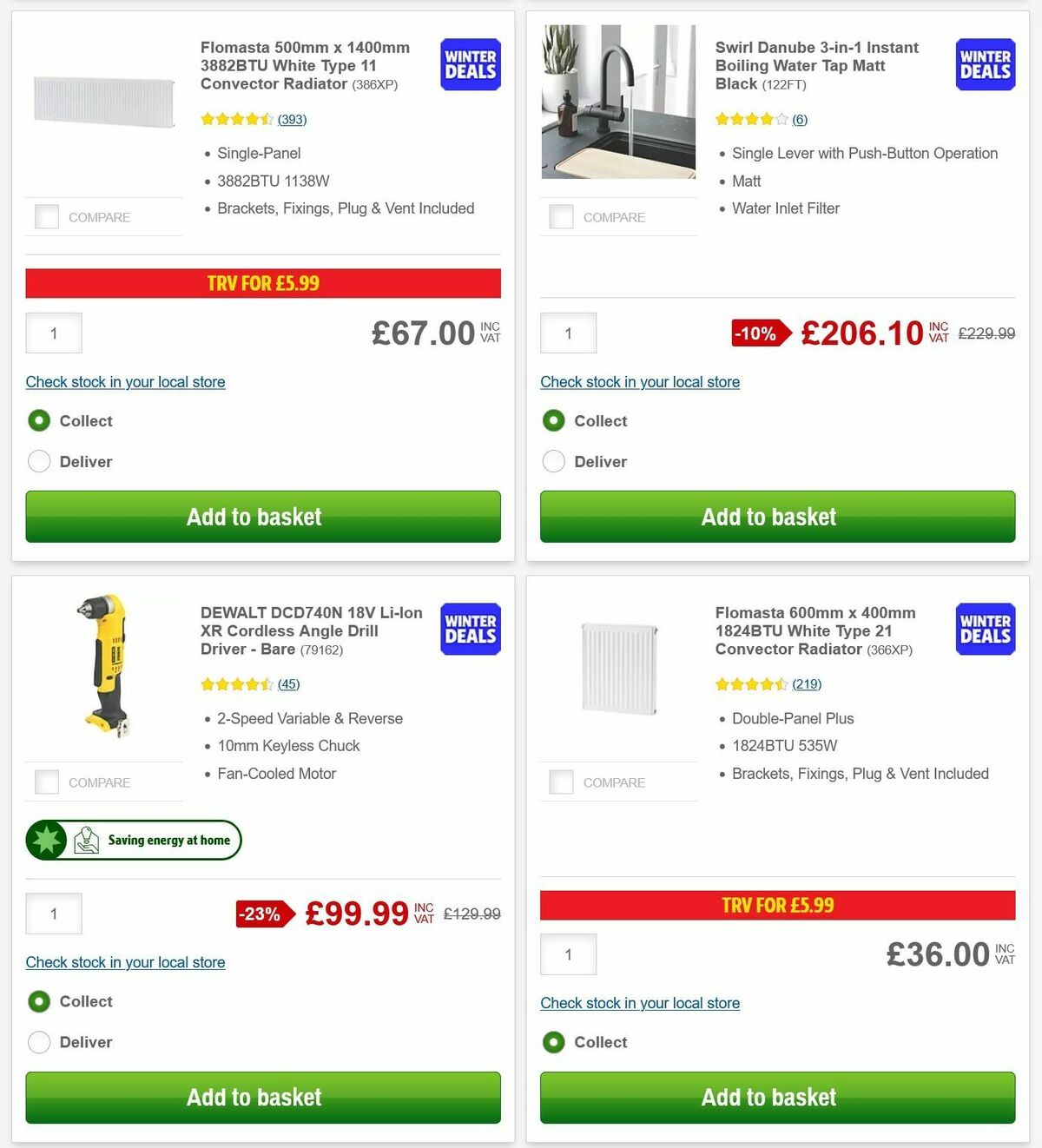
Task: Click the -10% discount tag on the Swirl tap
Action: tap(757, 333)
